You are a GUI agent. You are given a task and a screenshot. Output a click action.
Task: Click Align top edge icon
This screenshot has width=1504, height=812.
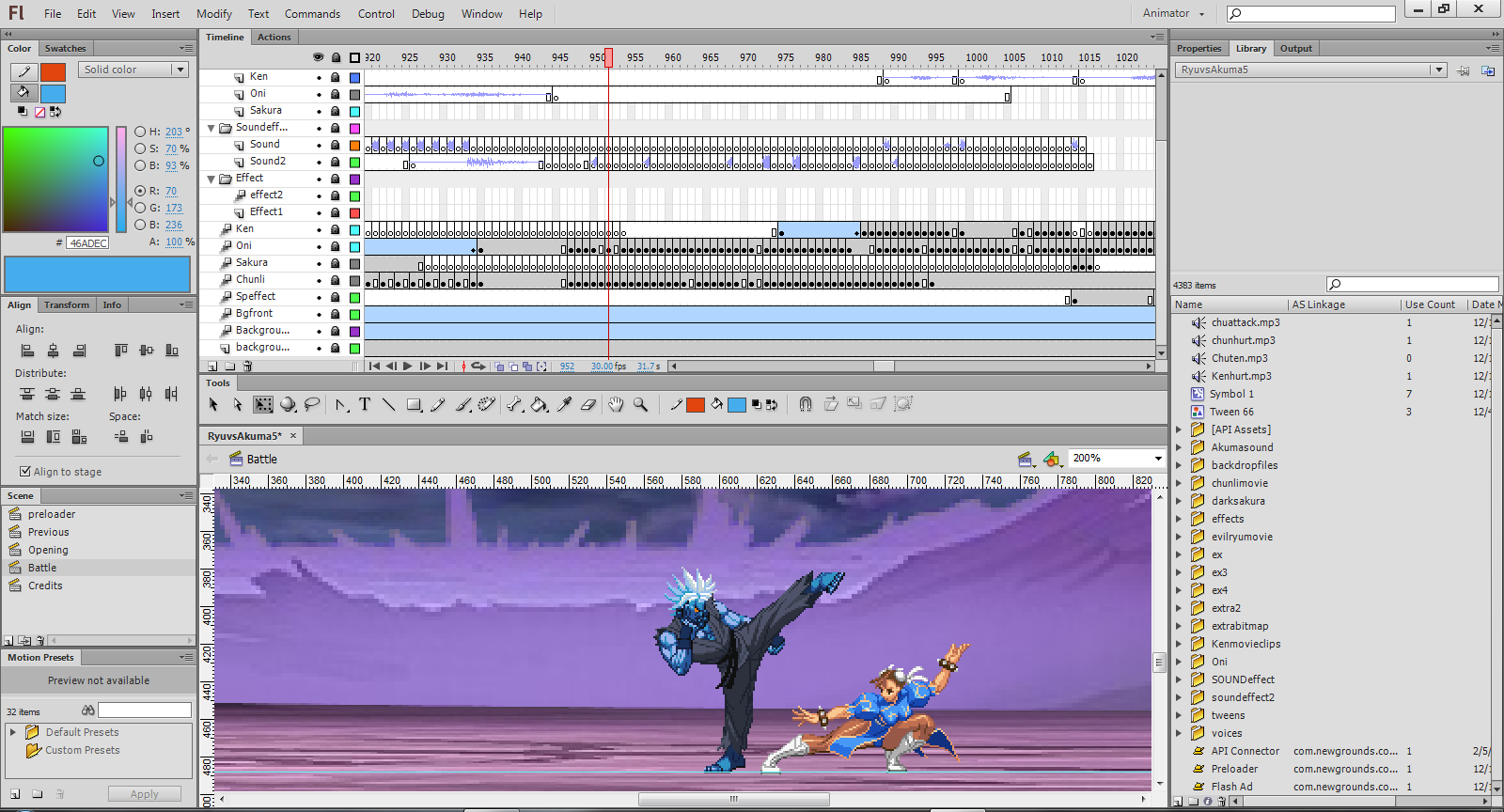(x=120, y=351)
